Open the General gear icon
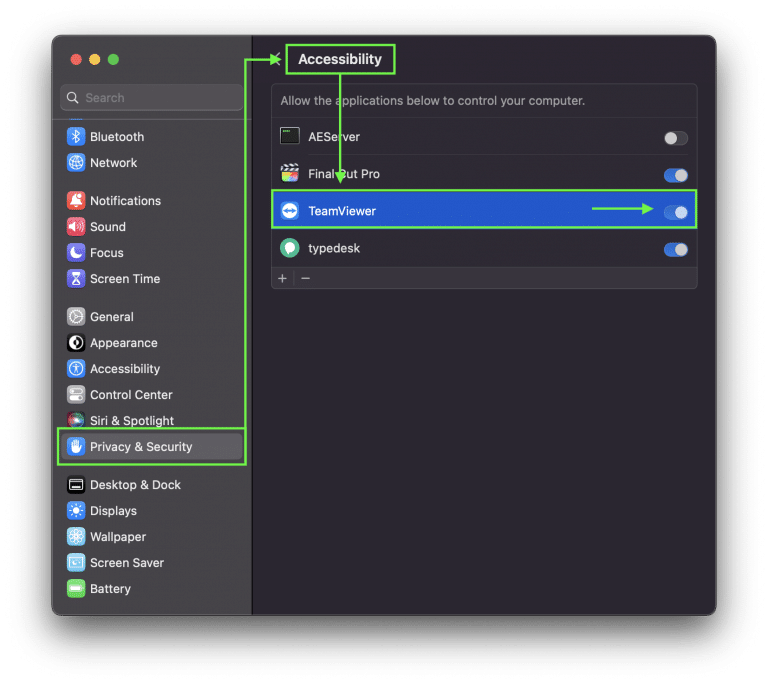This screenshot has width=768, height=684. pos(76,317)
